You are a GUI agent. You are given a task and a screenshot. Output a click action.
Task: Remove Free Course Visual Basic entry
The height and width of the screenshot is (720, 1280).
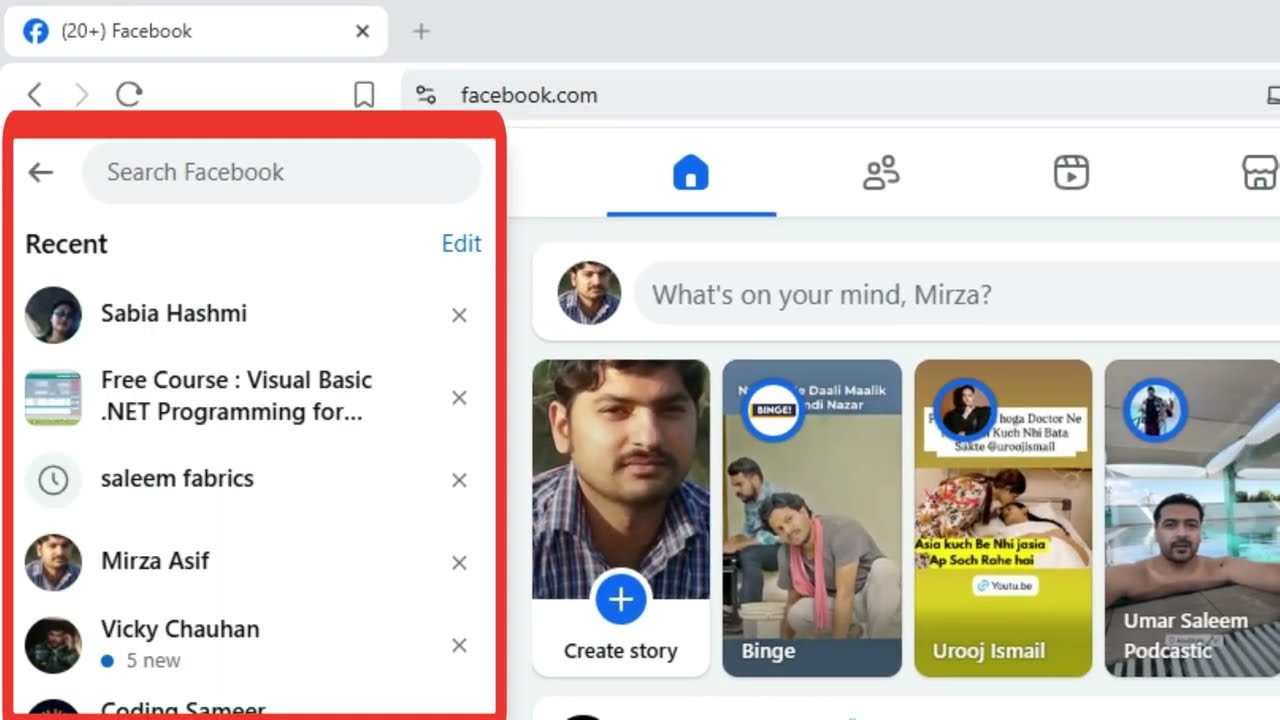(459, 398)
